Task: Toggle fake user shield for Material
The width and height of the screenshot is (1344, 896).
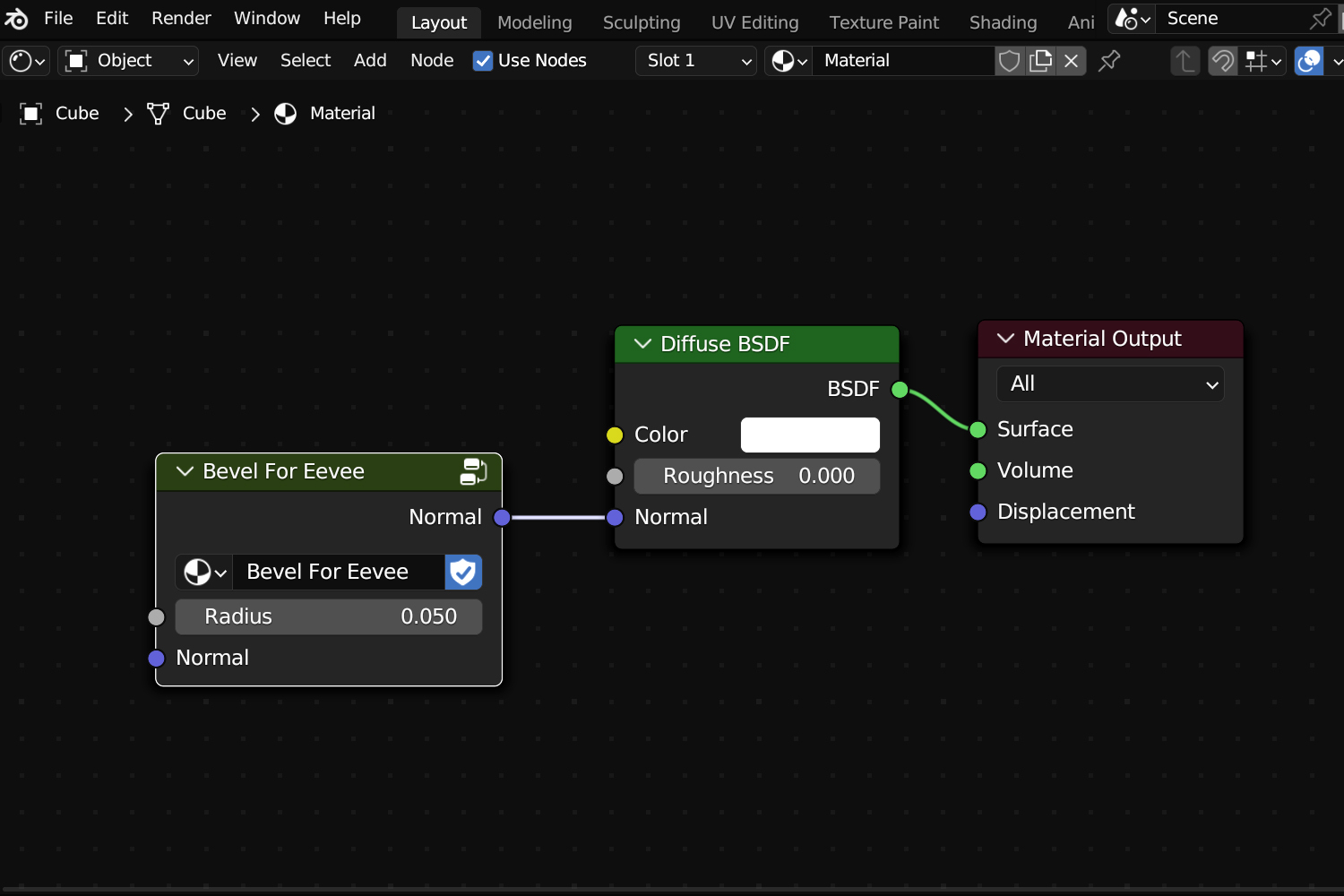Action: tap(1010, 61)
